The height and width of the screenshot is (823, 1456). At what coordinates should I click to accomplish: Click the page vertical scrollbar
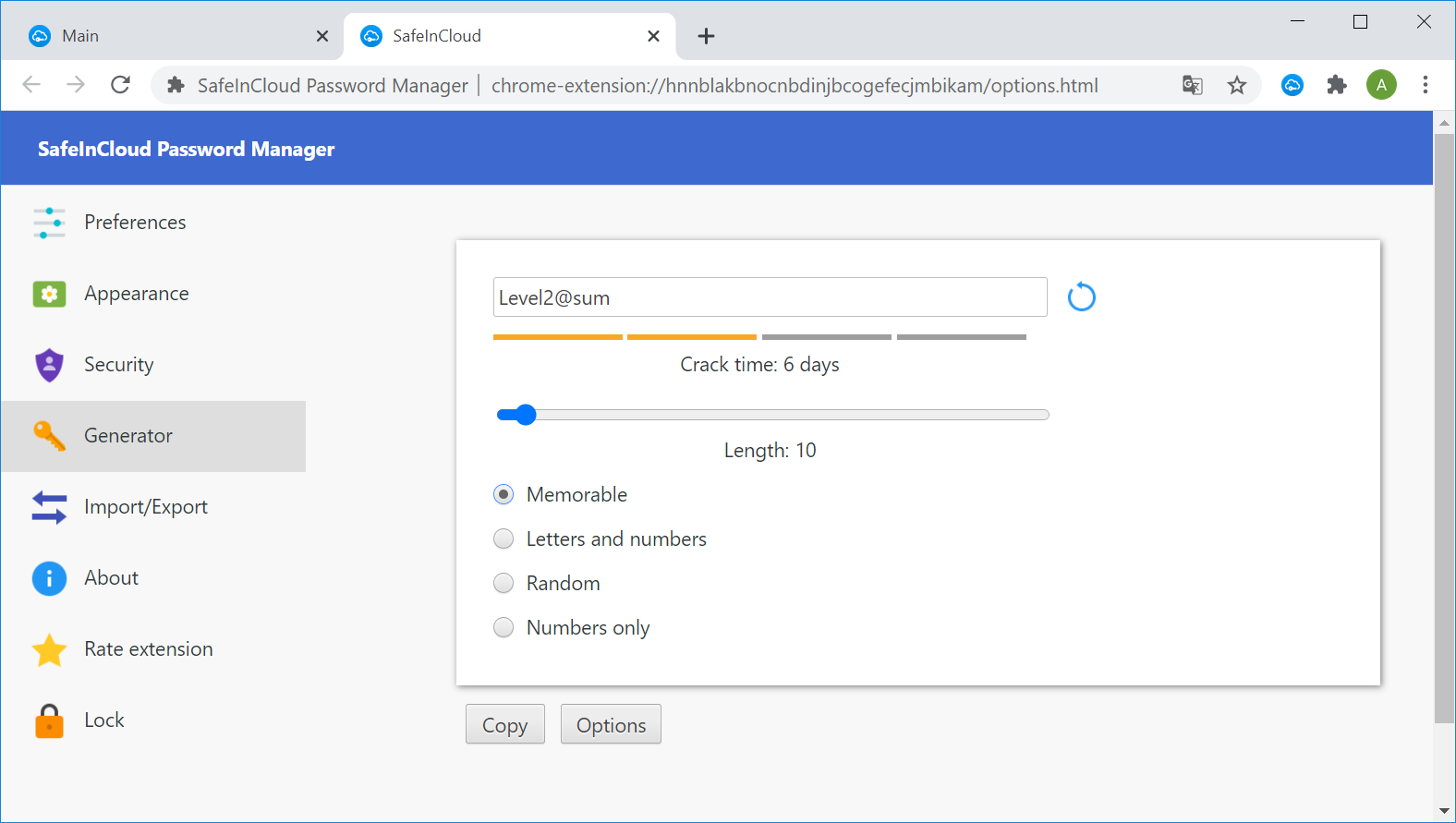1444,429
